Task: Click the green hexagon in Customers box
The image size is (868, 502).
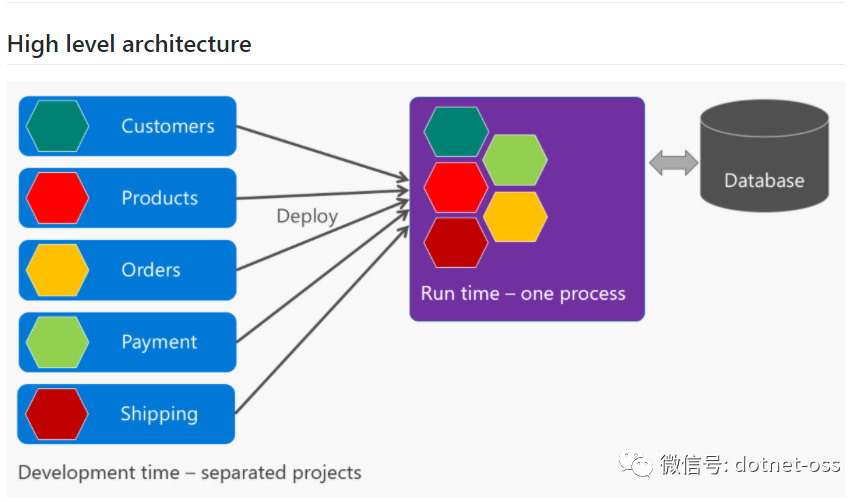Action: click(58, 126)
